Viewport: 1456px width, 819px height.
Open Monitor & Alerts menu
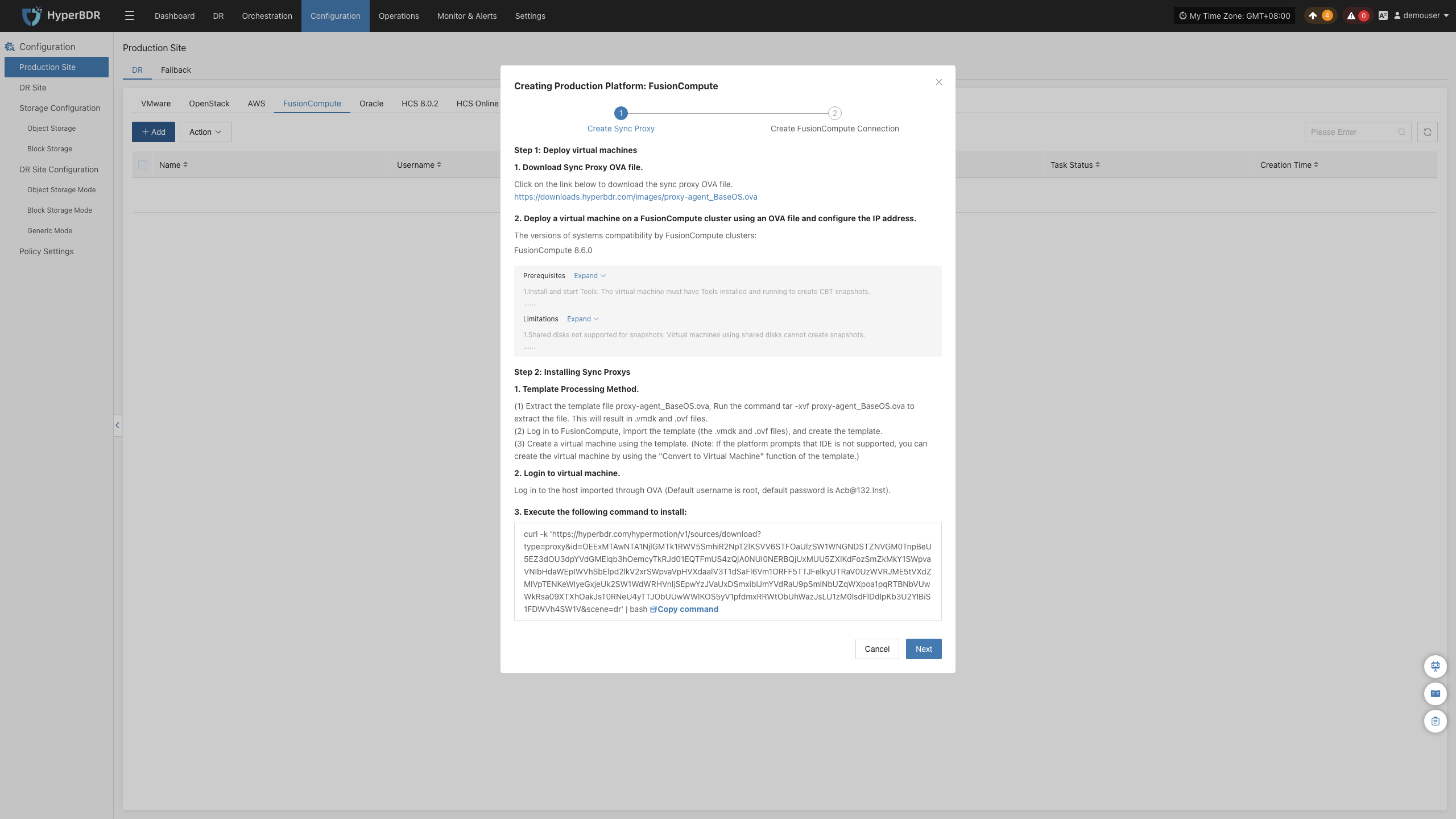(467, 16)
